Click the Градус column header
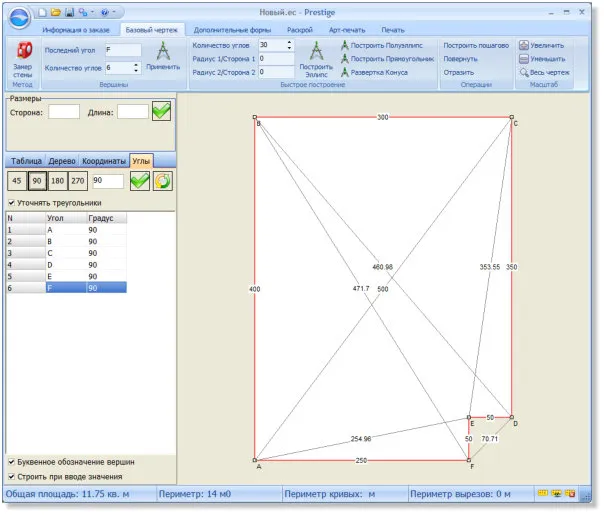Image resolution: width=604 pixels, height=515 pixels. click(107, 218)
